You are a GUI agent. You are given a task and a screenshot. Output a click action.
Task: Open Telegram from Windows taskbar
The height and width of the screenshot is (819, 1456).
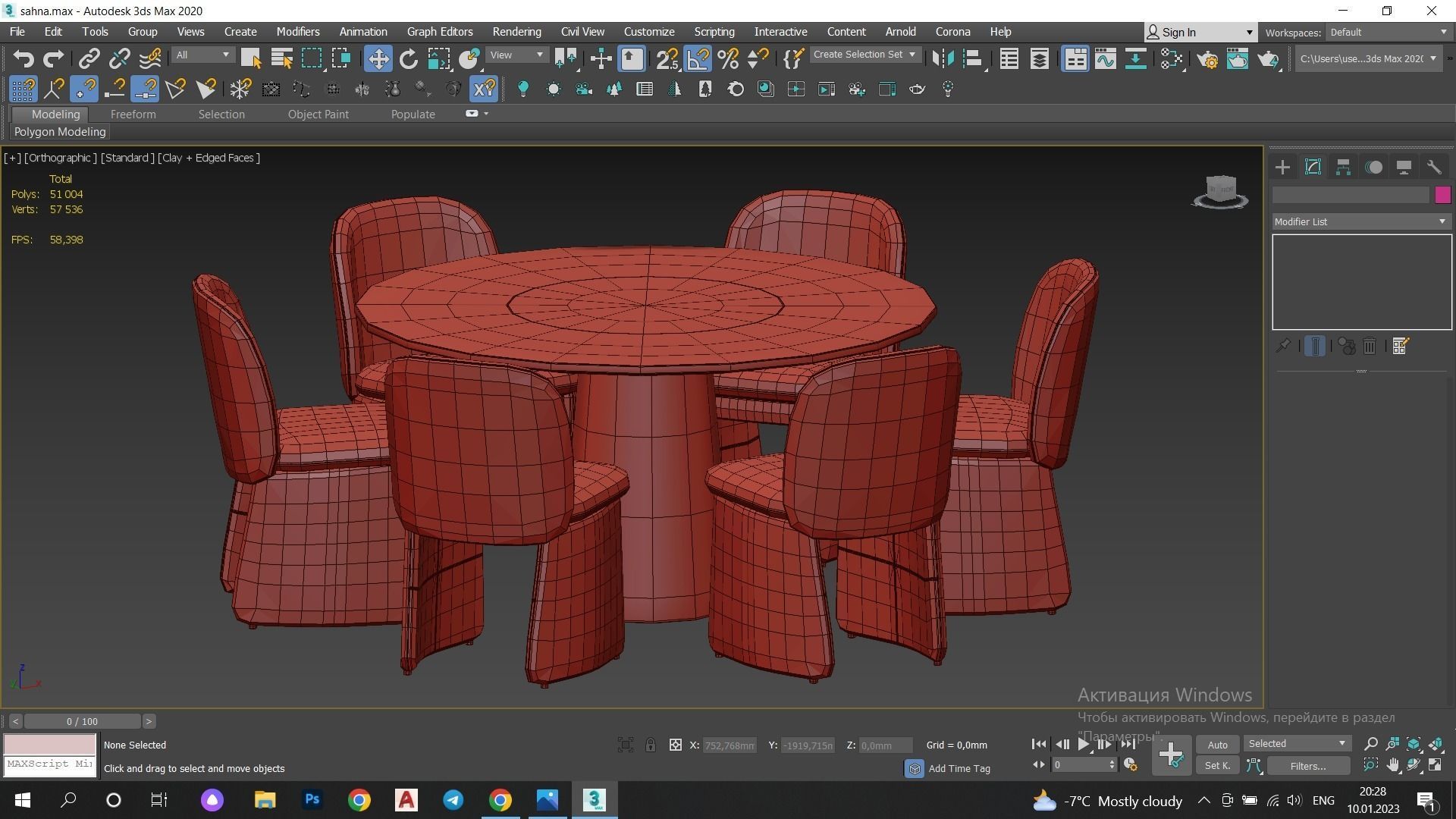(x=453, y=800)
